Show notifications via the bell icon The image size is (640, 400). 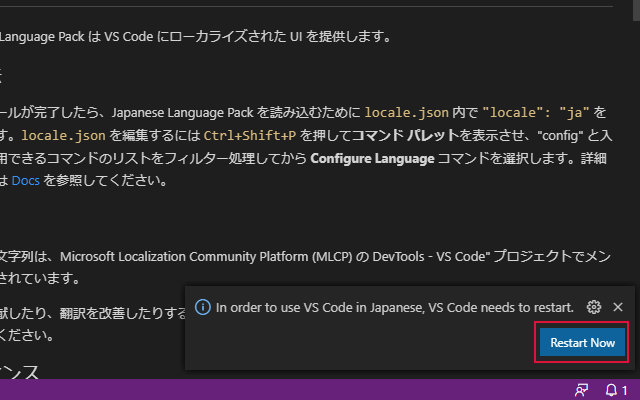[x=616, y=390]
